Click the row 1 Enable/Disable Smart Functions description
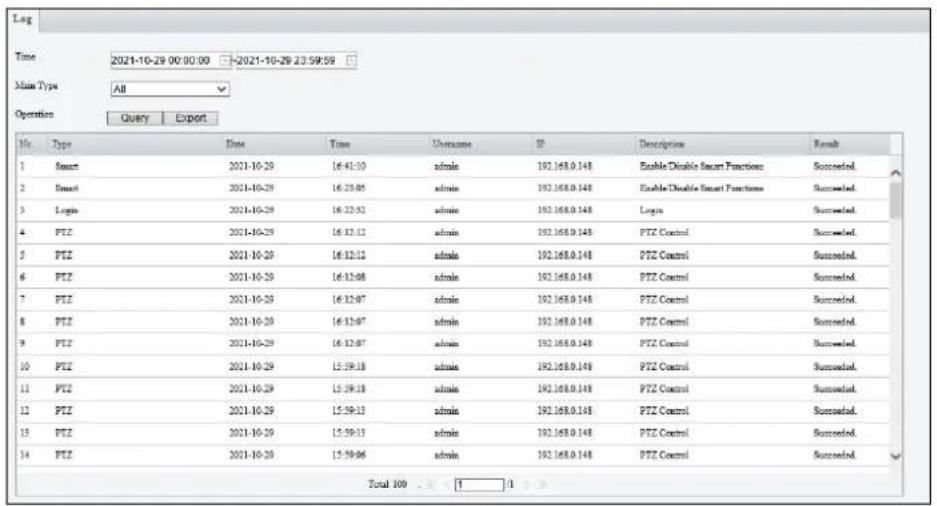The height and width of the screenshot is (506, 937). (x=702, y=166)
